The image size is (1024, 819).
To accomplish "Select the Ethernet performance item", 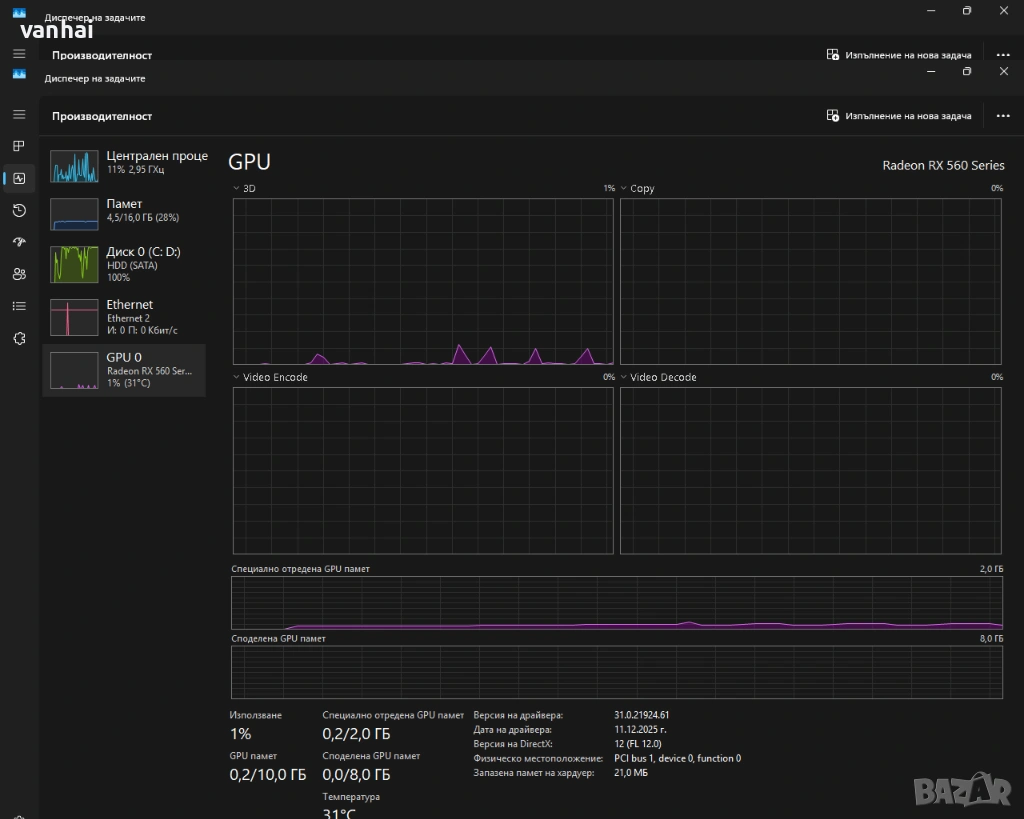I will tap(125, 316).
